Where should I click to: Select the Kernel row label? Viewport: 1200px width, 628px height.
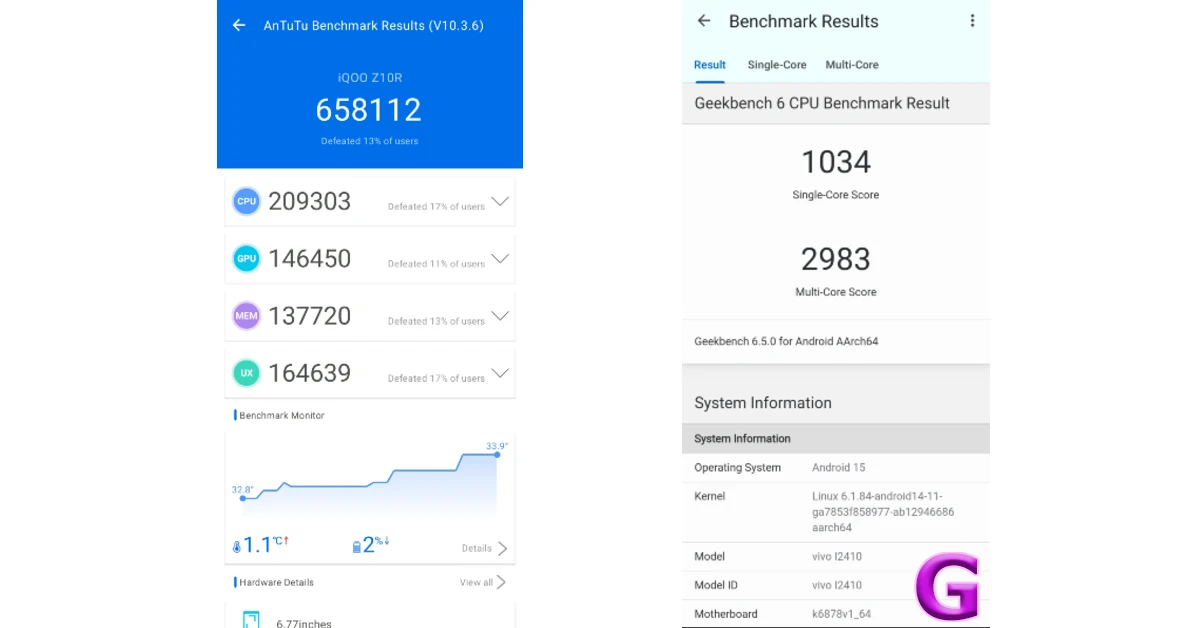click(710, 496)
